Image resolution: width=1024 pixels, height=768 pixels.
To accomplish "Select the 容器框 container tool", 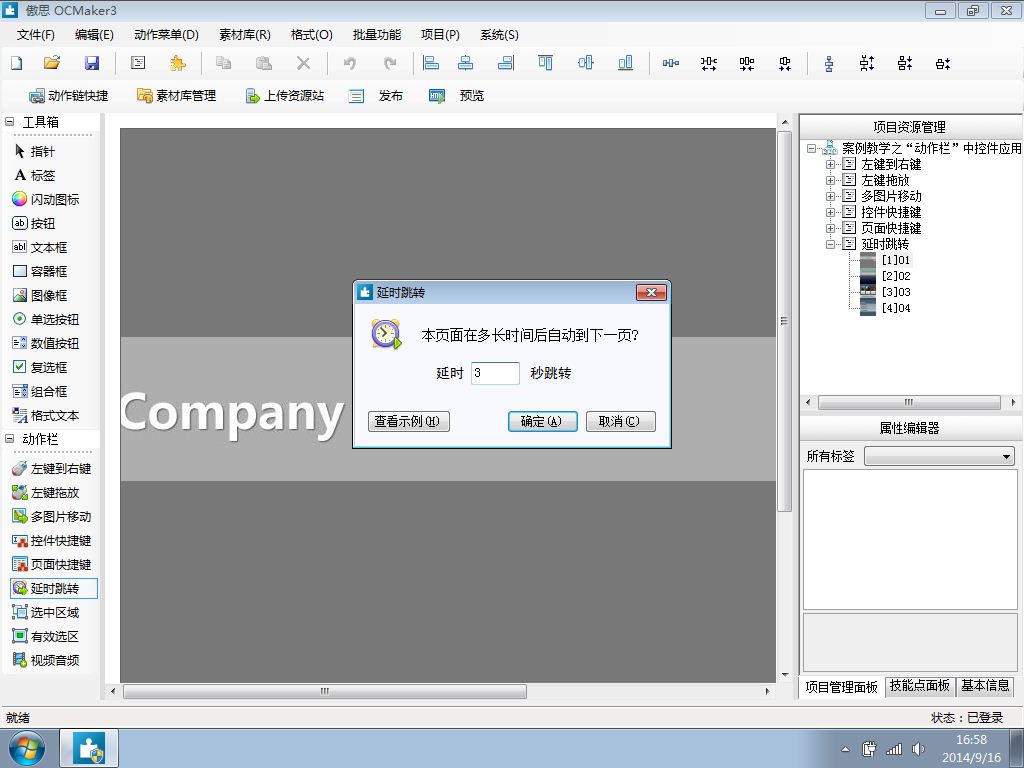I will 40,271.
